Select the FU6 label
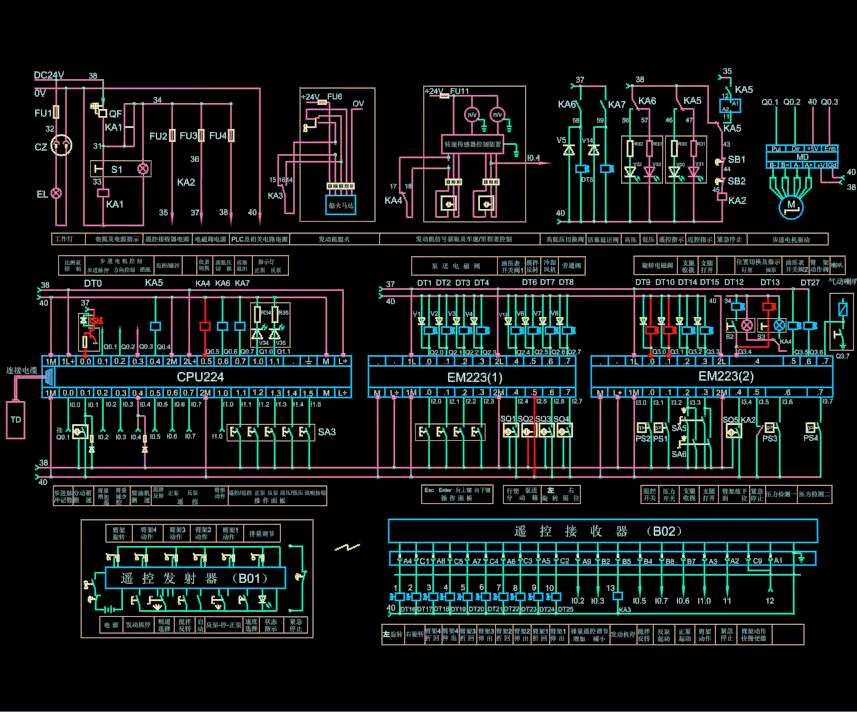Image resolution: width=857 pixels, height=712 pixels. pos(334,97)
